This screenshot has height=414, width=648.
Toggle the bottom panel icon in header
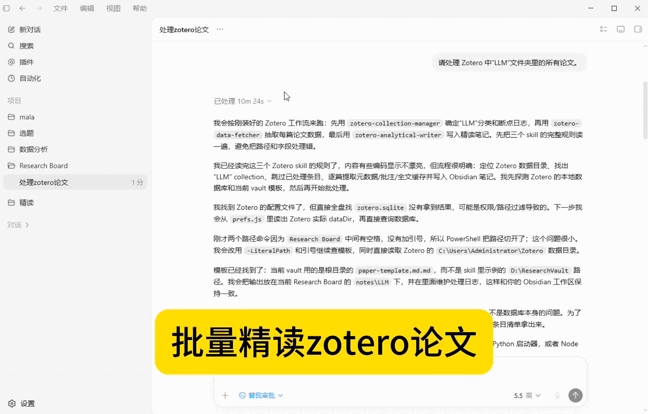pyautogui.click(x=621, y=29)
